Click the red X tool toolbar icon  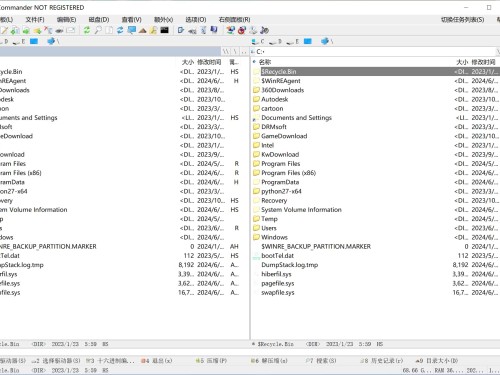[x=48, y=30]
